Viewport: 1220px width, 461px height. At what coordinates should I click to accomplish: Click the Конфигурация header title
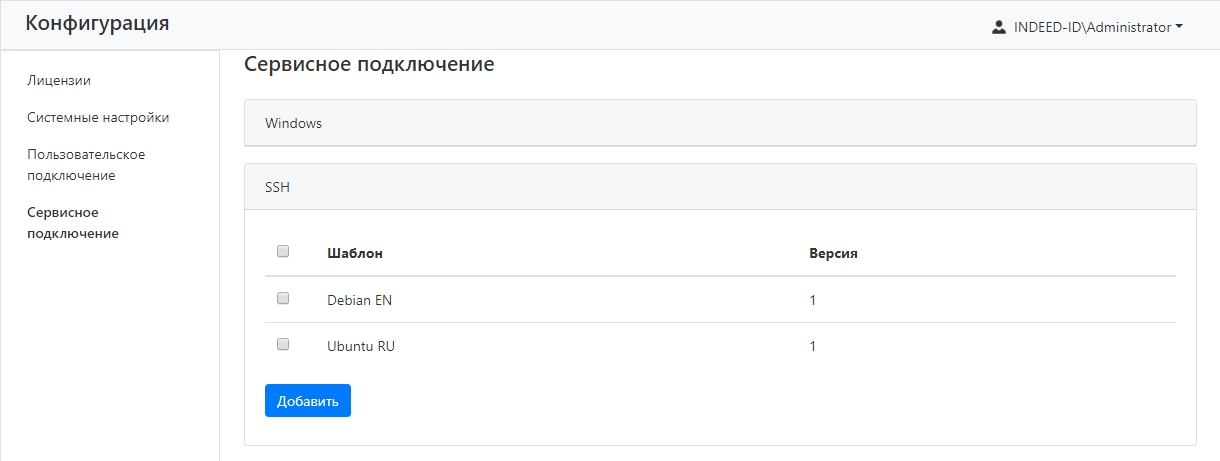(x=97, y=24)
